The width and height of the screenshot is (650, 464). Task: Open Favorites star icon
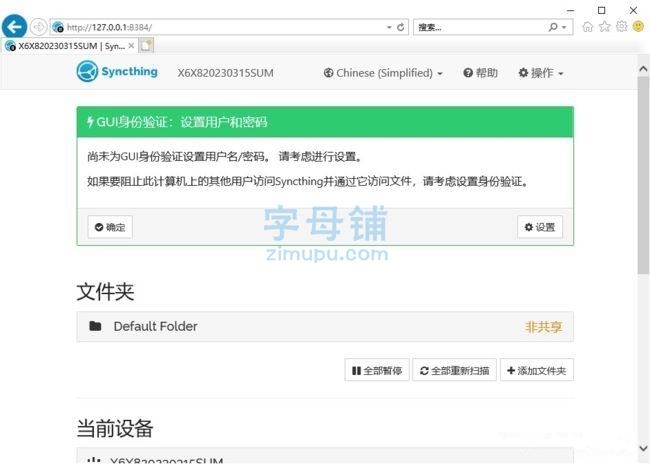[x=605, y=27]
